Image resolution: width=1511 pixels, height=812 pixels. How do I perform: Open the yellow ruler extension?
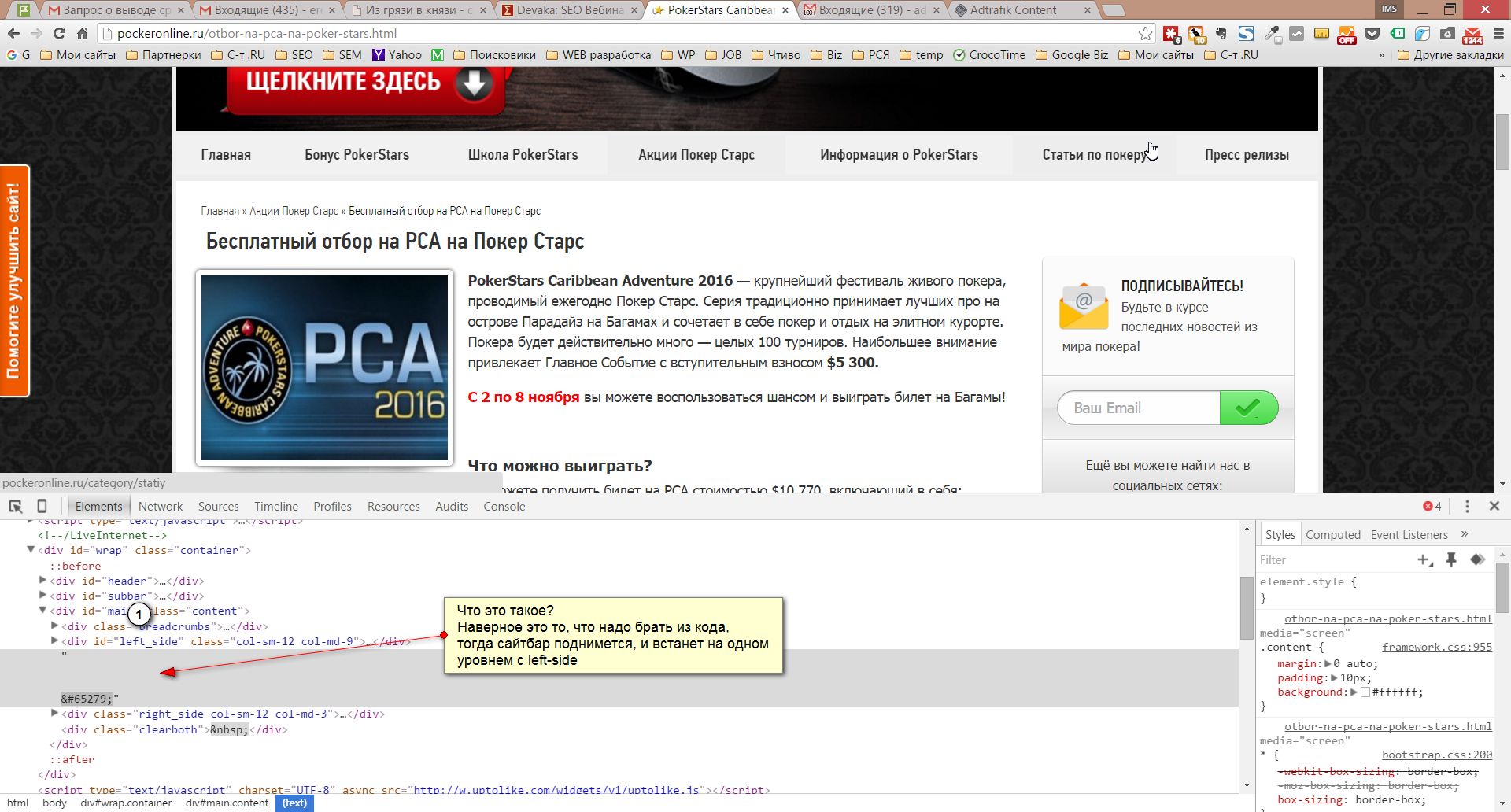[x=1321, y=34]
